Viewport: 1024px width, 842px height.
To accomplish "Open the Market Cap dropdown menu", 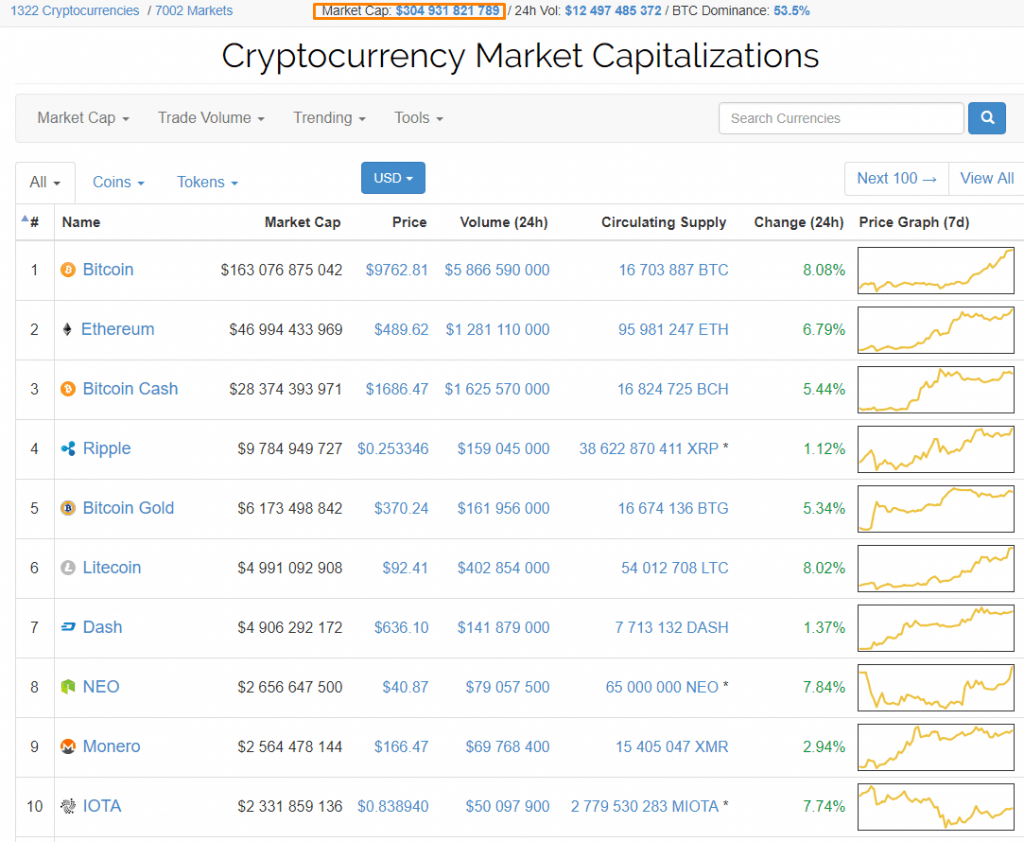I will (83, 118).
